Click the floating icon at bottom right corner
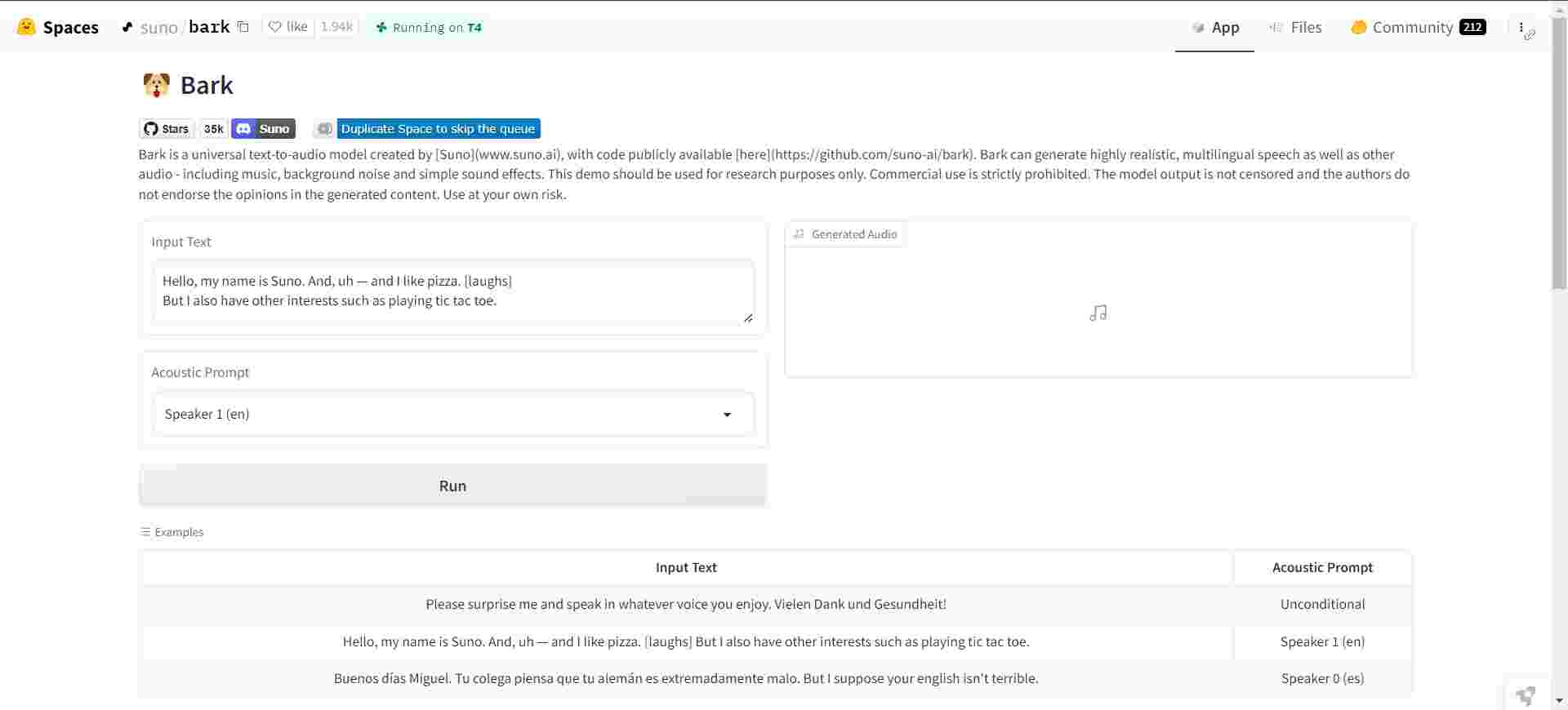Viewport: 1568px width, 710px height. click(x=1525, y=696)
